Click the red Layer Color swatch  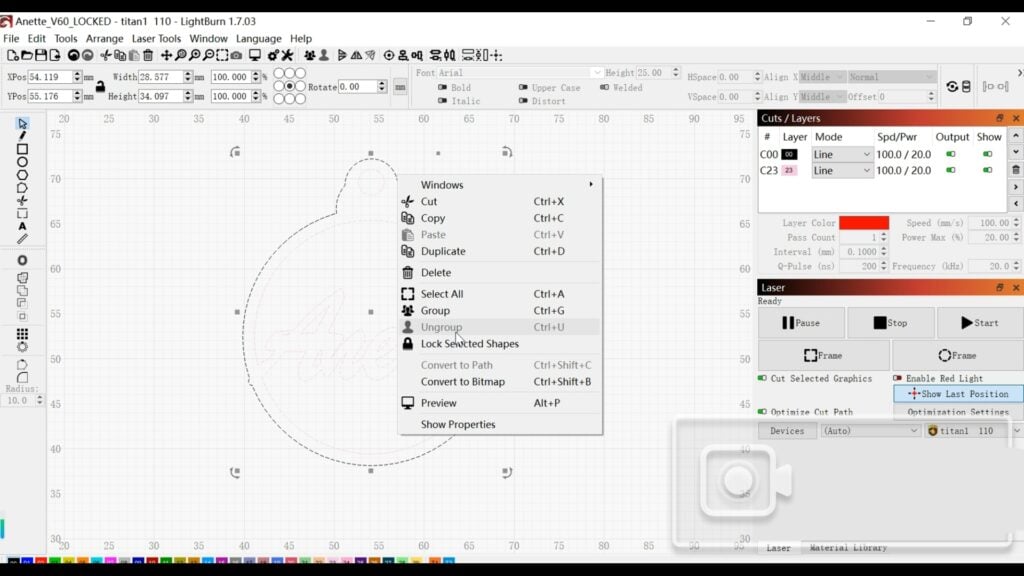(862, 223)
